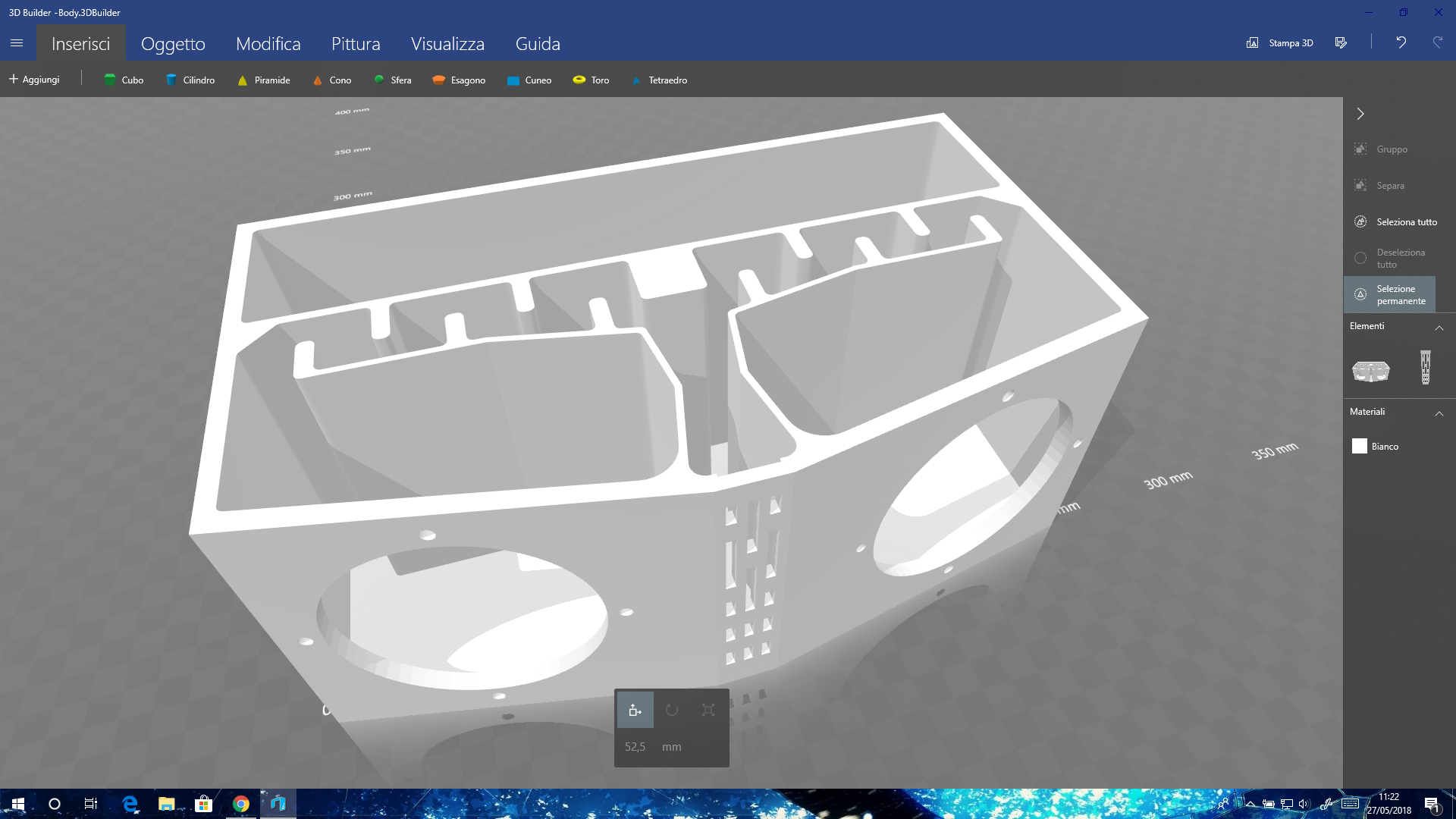
Task: Click Deseleziona tutto option
Action: click(x=1391, y=258)
